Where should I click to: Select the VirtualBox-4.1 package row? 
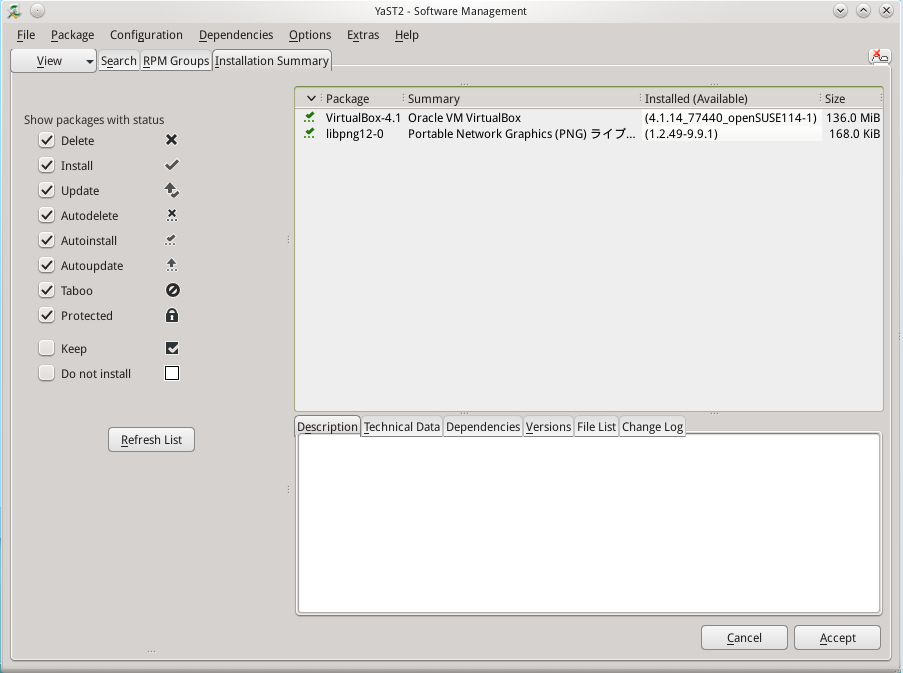click(x=589, y=117)
